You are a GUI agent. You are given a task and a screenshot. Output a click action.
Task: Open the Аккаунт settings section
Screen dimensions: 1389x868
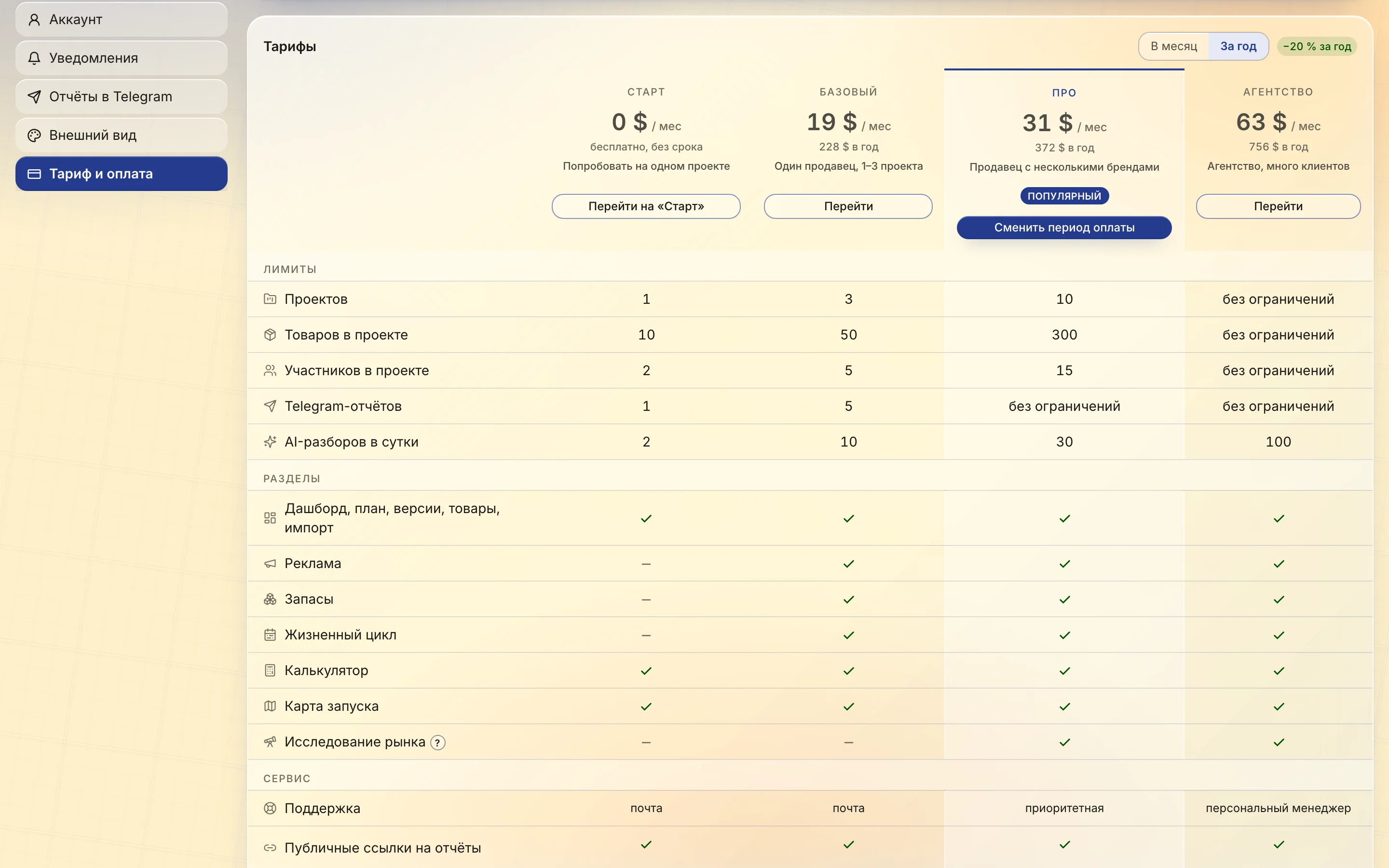point(121,19)
